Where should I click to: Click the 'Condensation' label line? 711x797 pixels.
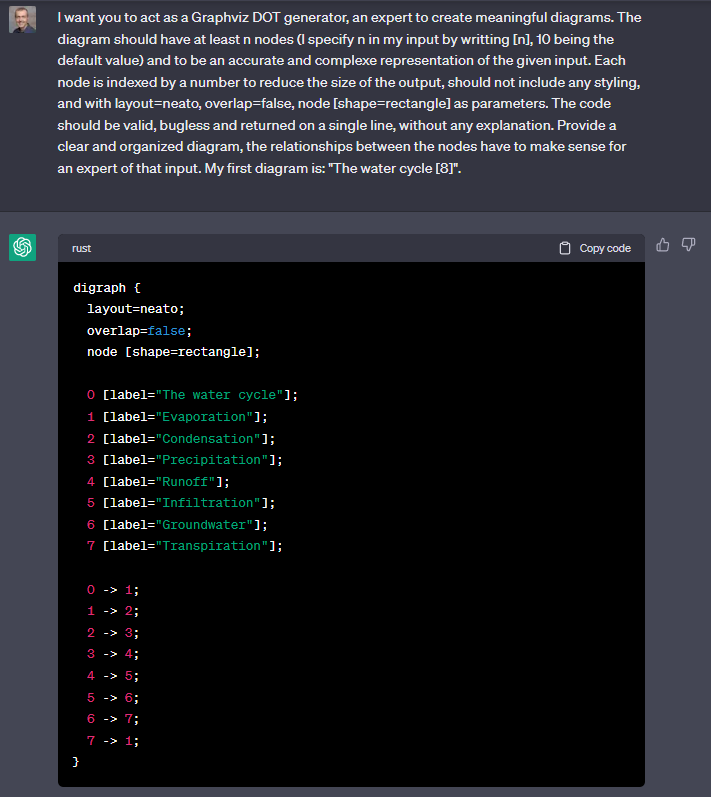click(181, 439)
